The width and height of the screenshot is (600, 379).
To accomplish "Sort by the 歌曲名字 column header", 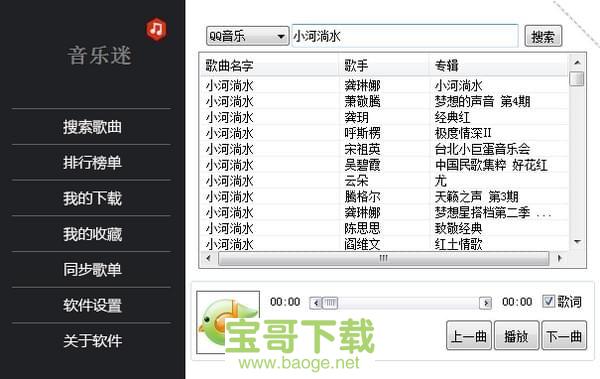I will [x=269, y=65].
